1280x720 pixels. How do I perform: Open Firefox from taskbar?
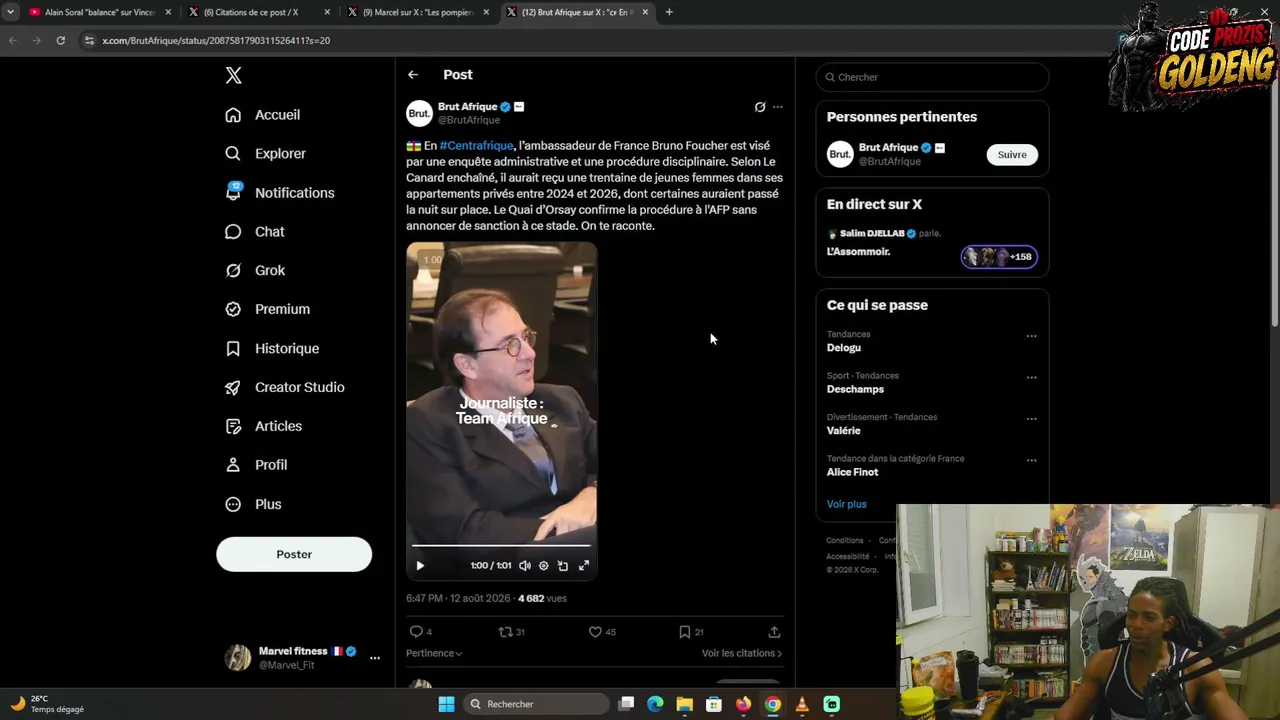743,704
